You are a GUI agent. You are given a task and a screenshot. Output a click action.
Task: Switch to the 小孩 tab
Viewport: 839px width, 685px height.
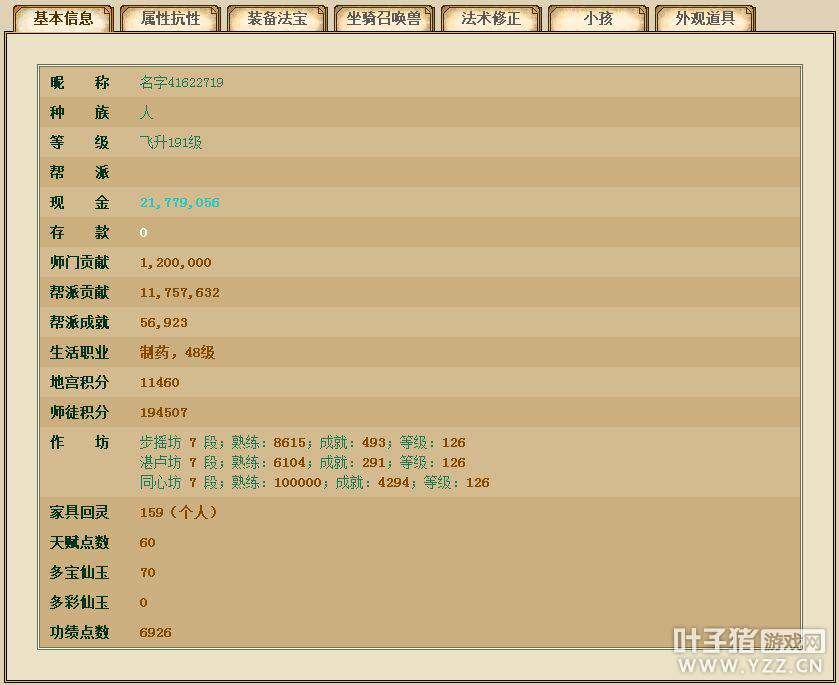598,18
